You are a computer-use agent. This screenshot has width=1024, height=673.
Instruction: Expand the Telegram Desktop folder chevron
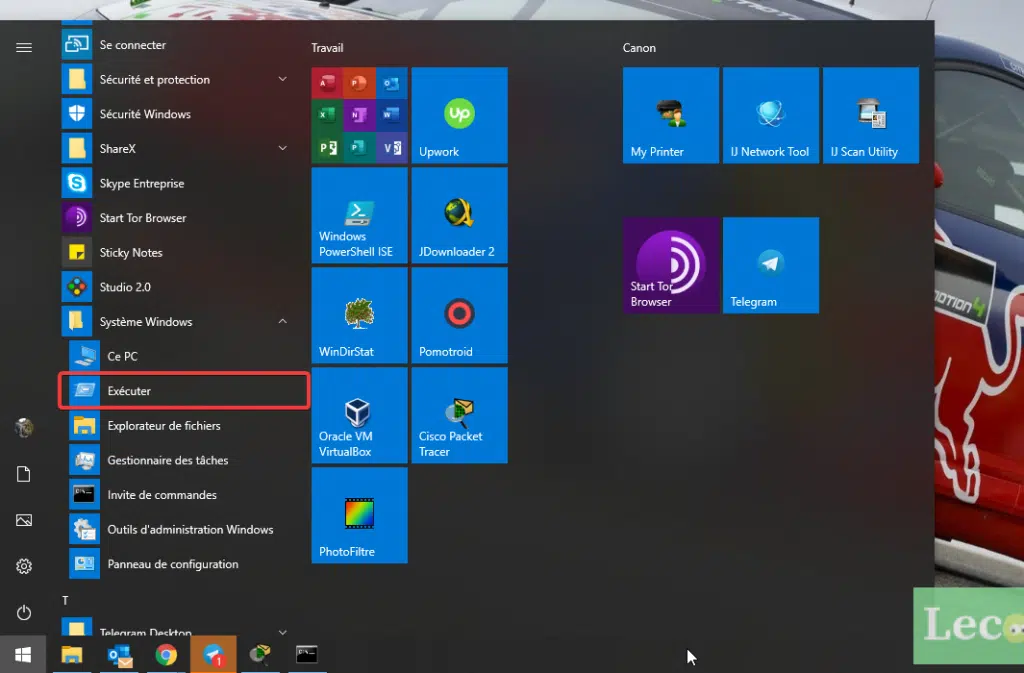point(283,632)
